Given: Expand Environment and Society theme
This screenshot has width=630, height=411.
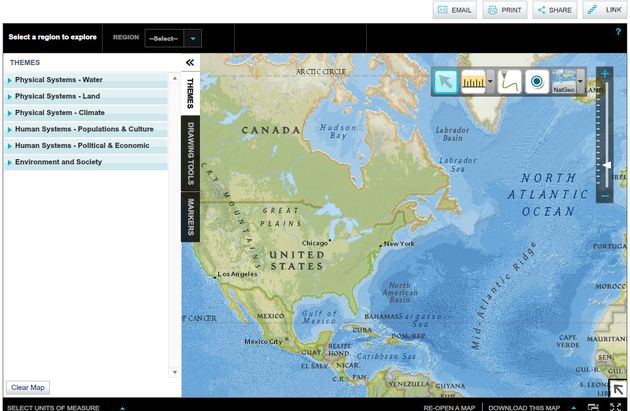Looking at the screenshot, I should pyautogui.click(x=86, y=162).
